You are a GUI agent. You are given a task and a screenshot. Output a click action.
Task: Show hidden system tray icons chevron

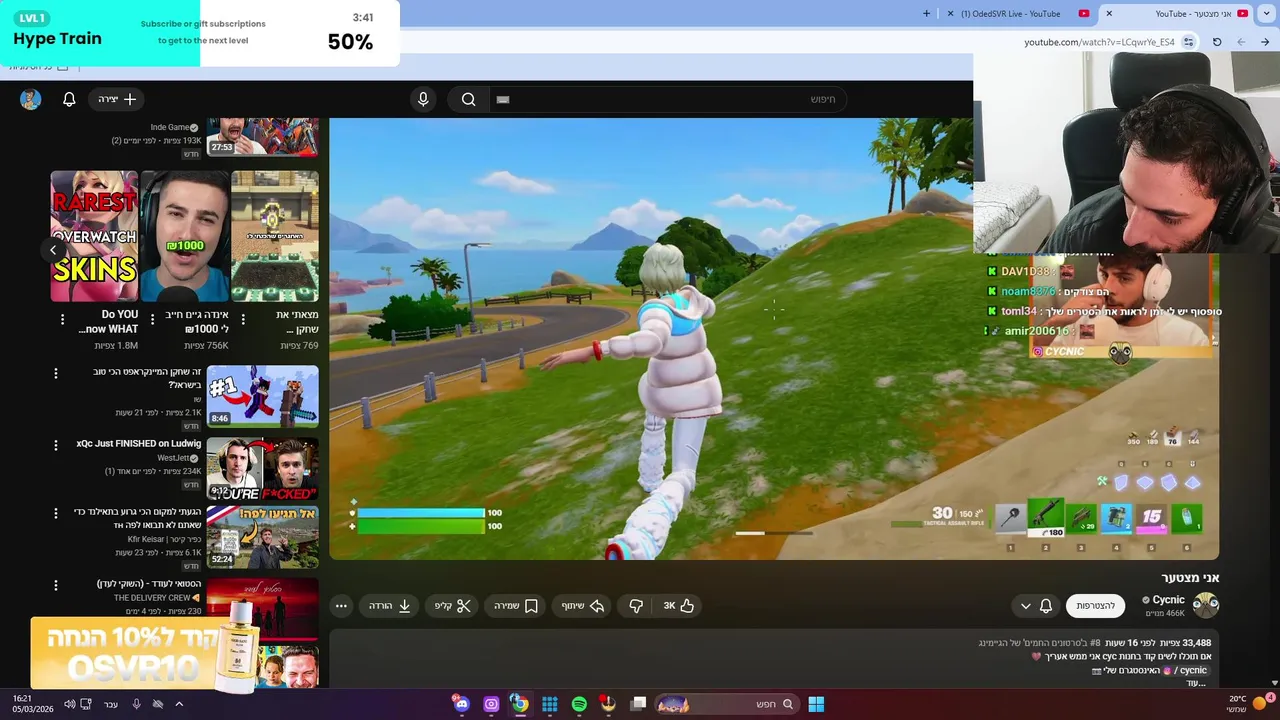[x=179, y=704]
